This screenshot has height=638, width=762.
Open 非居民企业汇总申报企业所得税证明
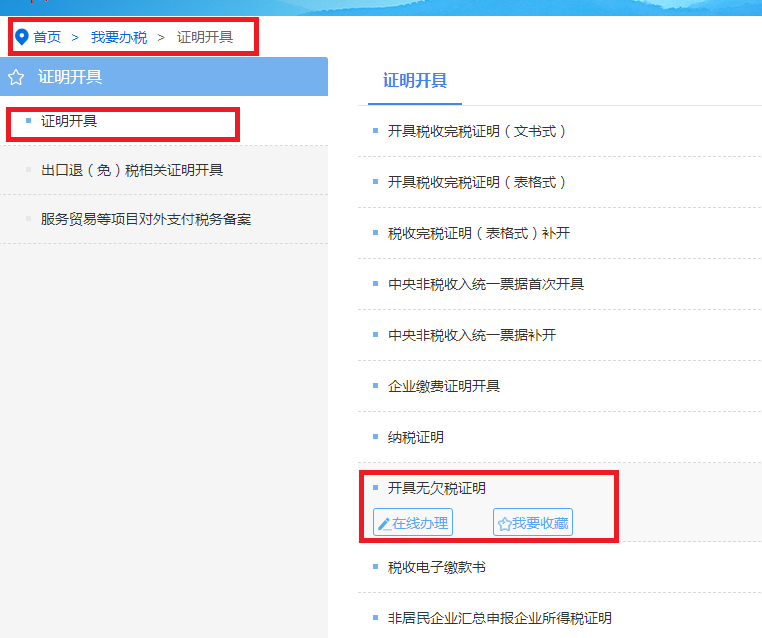500,618
